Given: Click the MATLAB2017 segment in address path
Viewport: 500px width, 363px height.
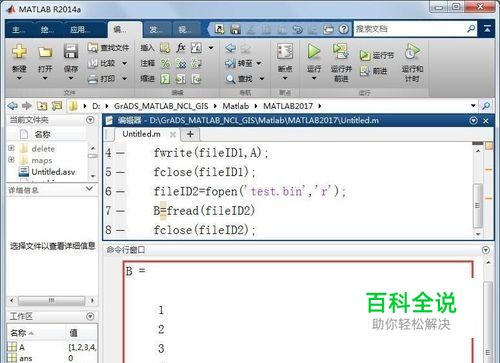Looking at the screenshot, I should 288,106.
